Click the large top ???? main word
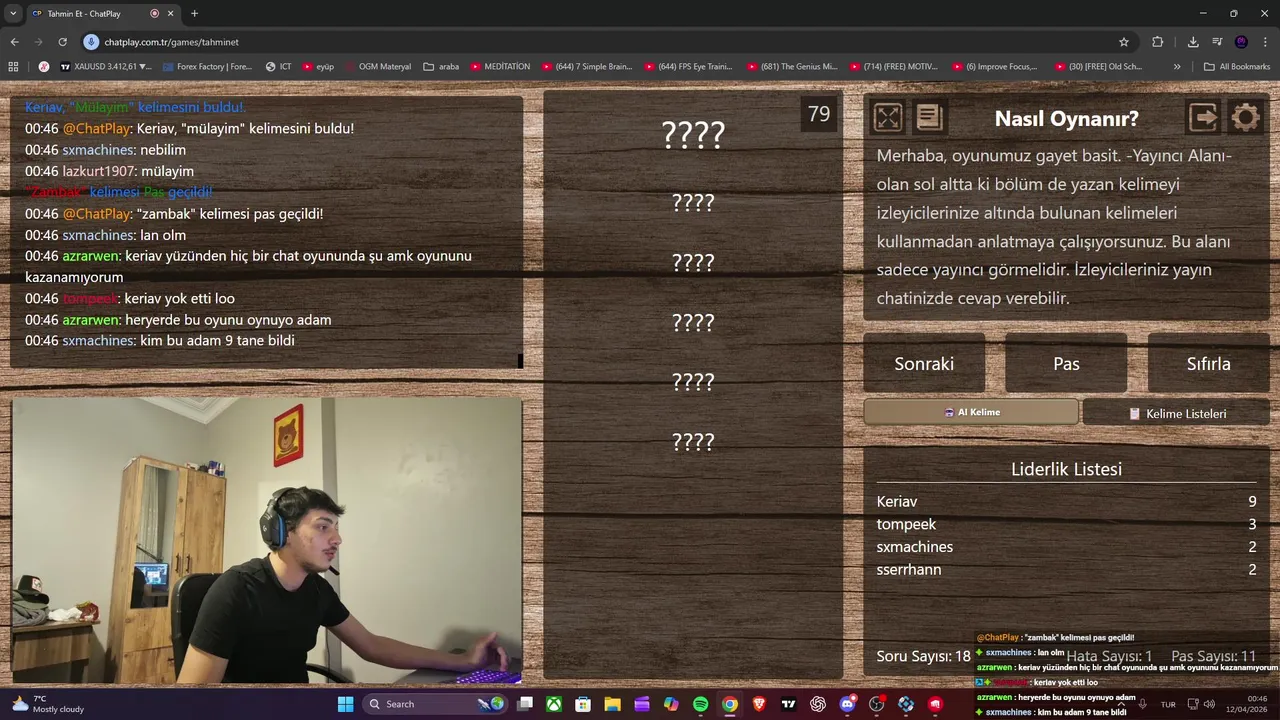This screenshot has height=720, width=1280. click(x=693, y=134)
